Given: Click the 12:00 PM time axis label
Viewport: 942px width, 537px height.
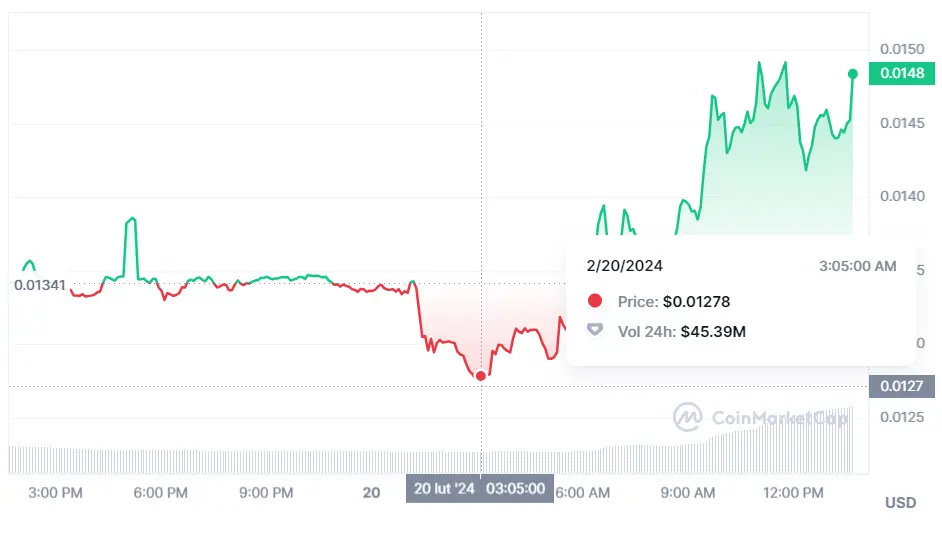Looking at the screenshot, I should point(793,493).
